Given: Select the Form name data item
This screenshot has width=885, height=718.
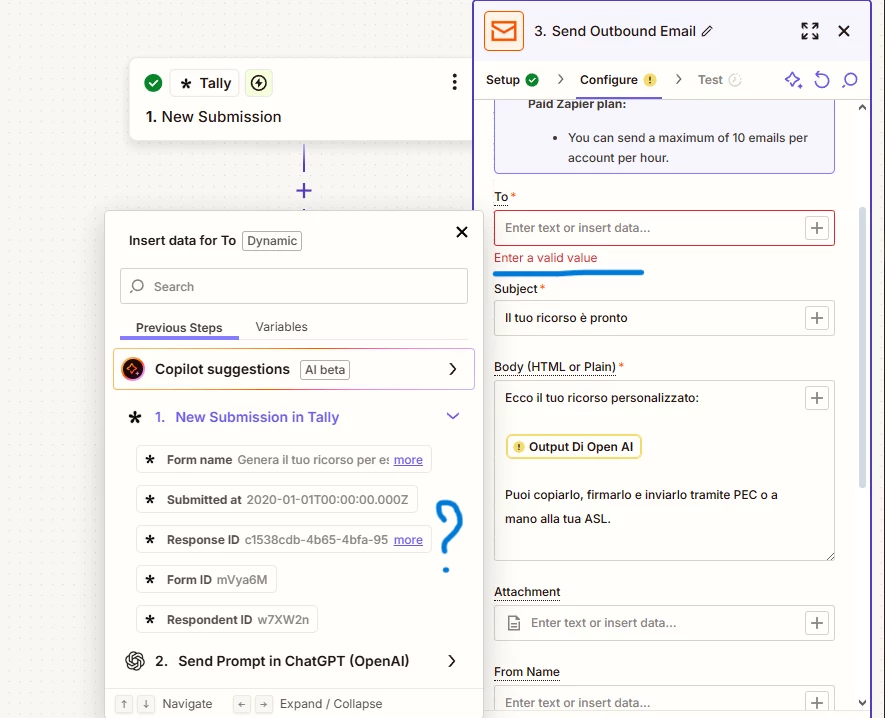Looking at the screenshot, I should coord(284,460).
